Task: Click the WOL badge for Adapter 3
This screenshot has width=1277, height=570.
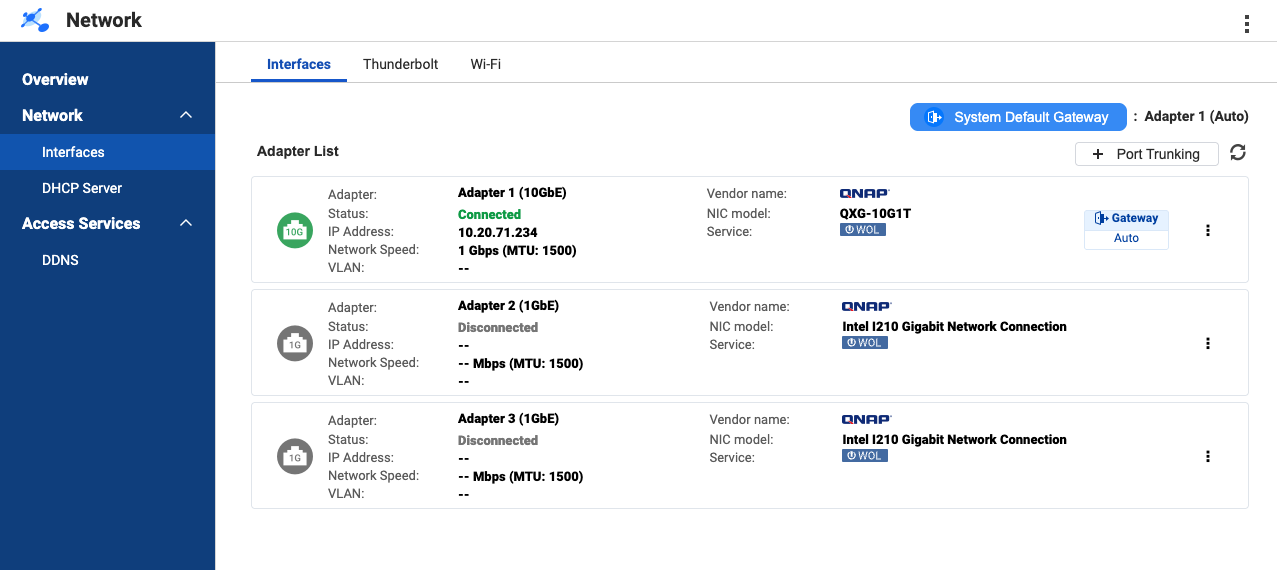Action: [865, 456]
